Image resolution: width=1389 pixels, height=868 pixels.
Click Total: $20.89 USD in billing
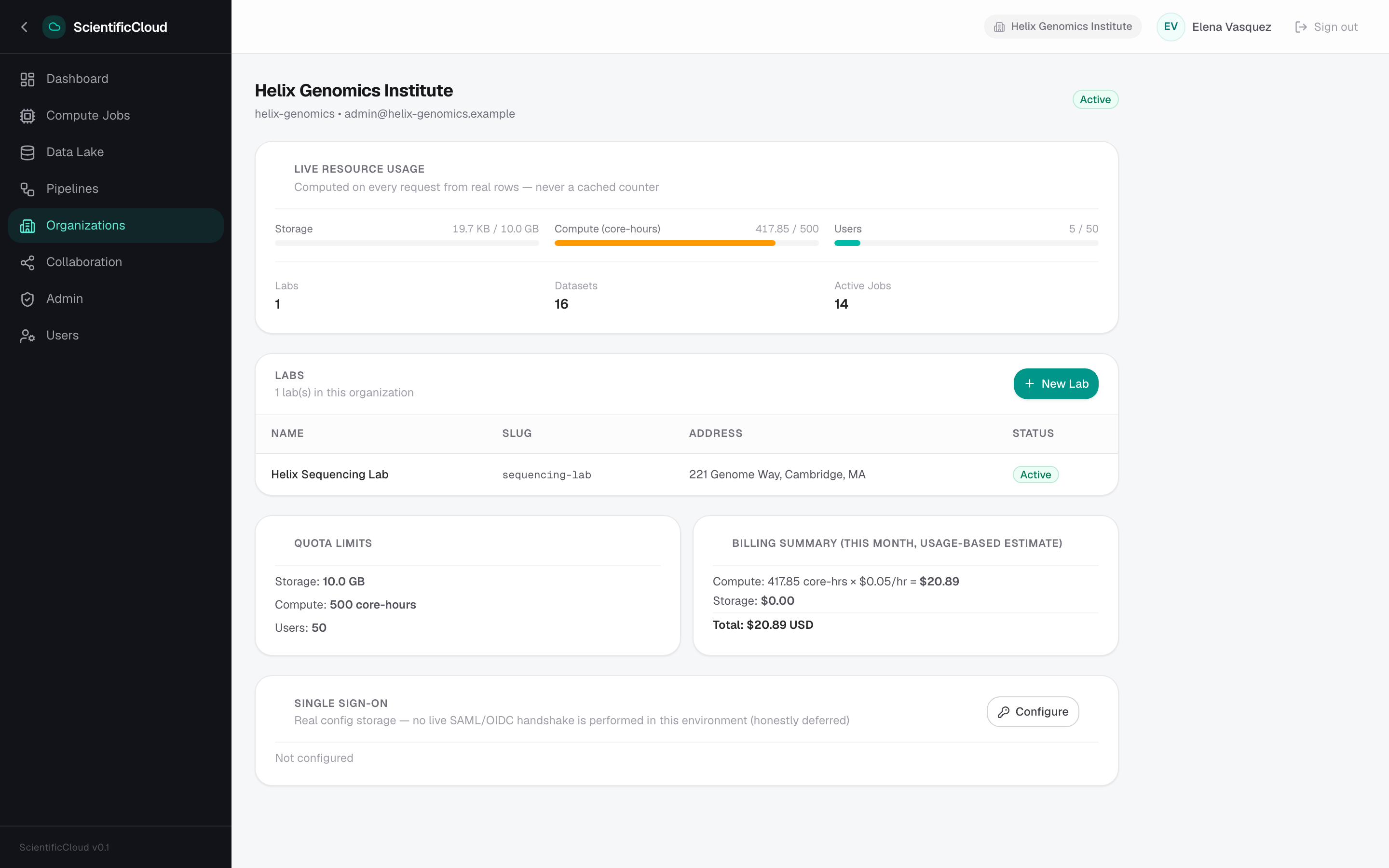763,625
